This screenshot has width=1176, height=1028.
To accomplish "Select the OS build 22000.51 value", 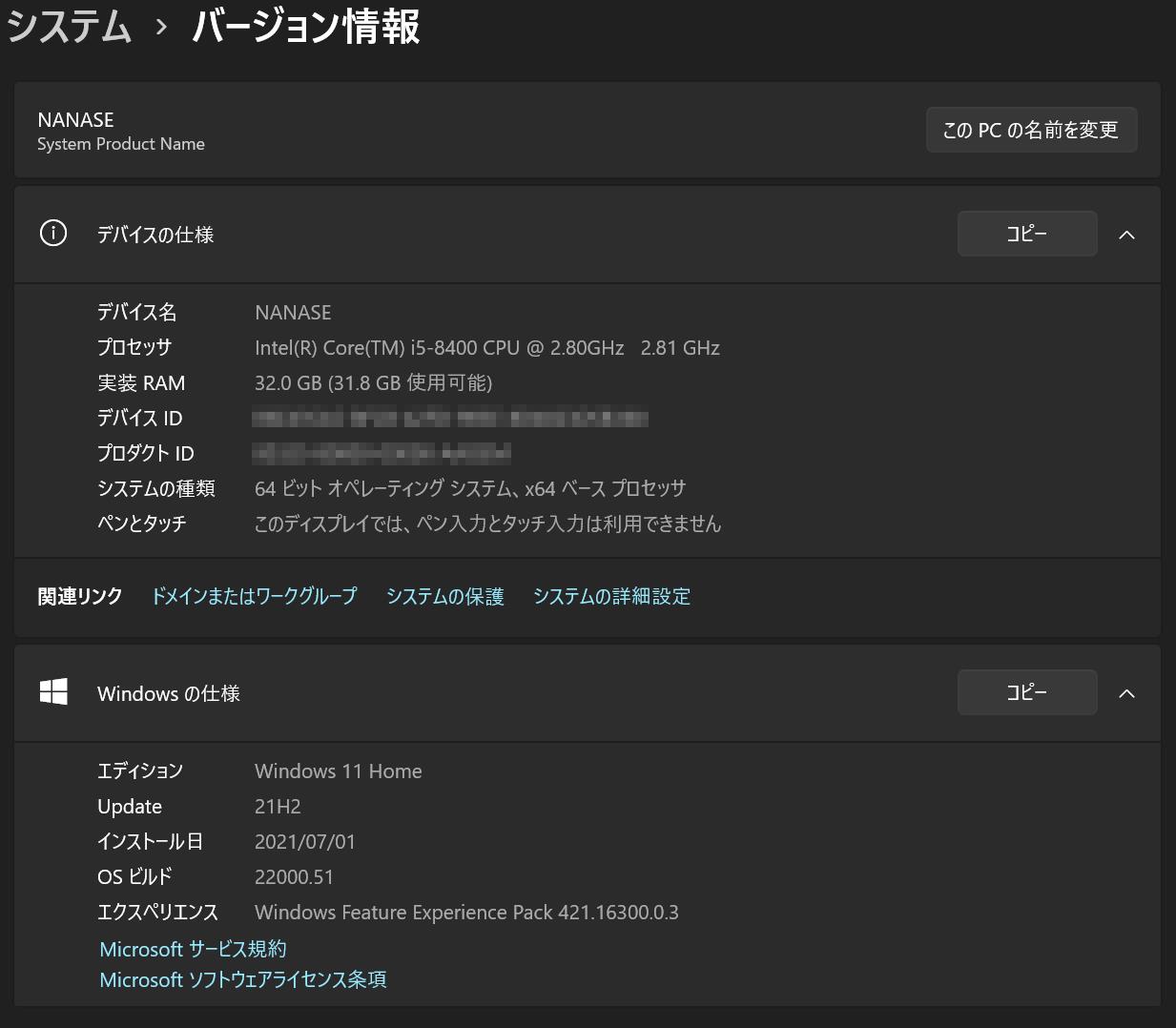I will 295,877.
